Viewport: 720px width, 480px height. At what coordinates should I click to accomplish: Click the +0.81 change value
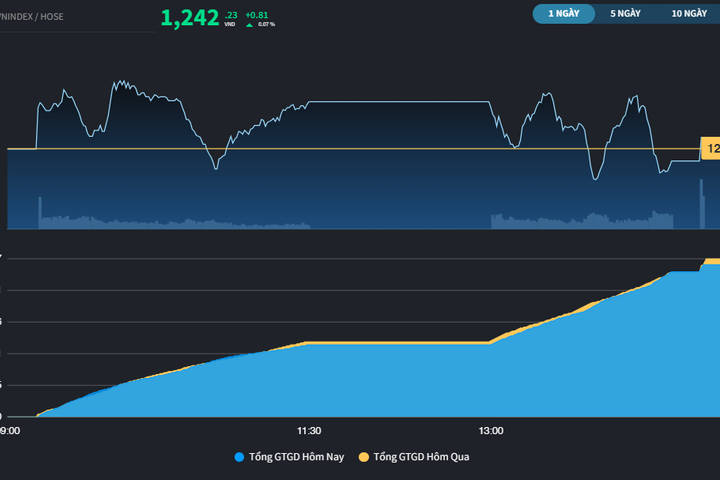(x=256, y=15)
